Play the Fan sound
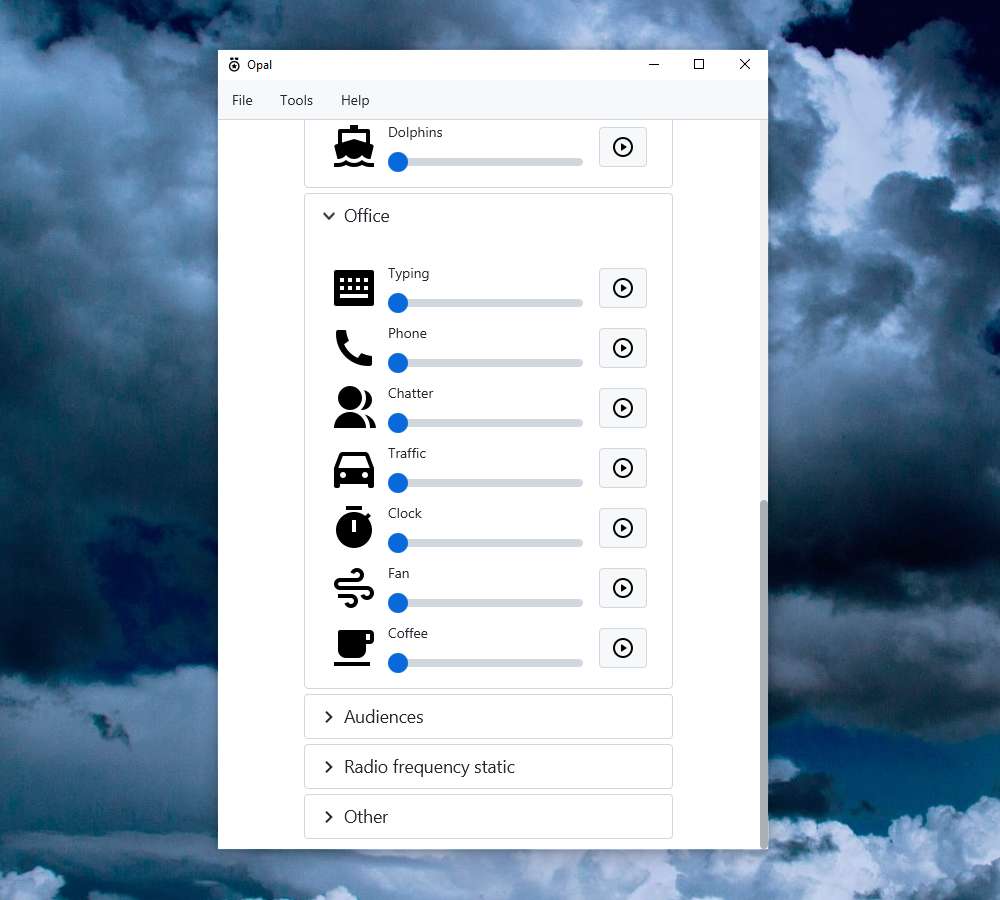The image size is (1000, 900). point(622,588)
